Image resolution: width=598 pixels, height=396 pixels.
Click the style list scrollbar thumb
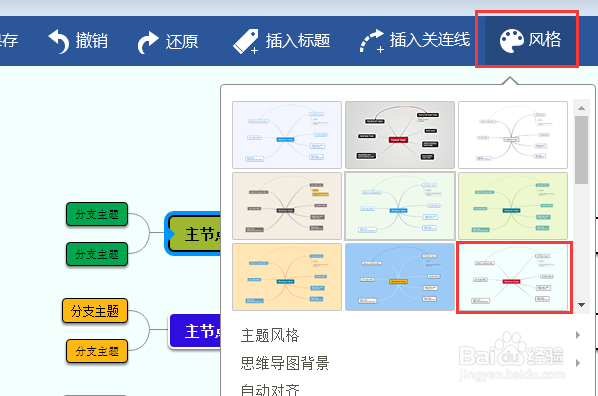(581, 150)
